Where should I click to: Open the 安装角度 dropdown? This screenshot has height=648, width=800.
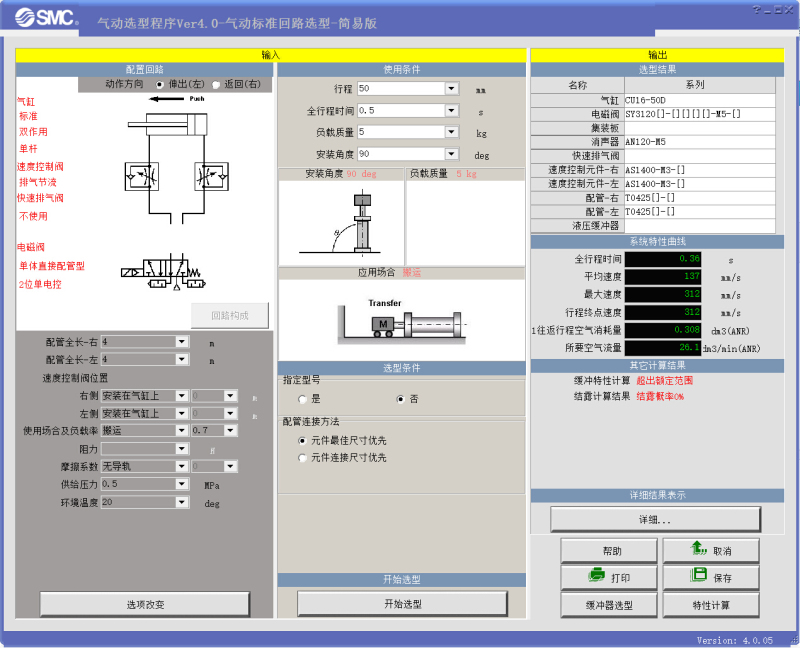coord(452,154)
